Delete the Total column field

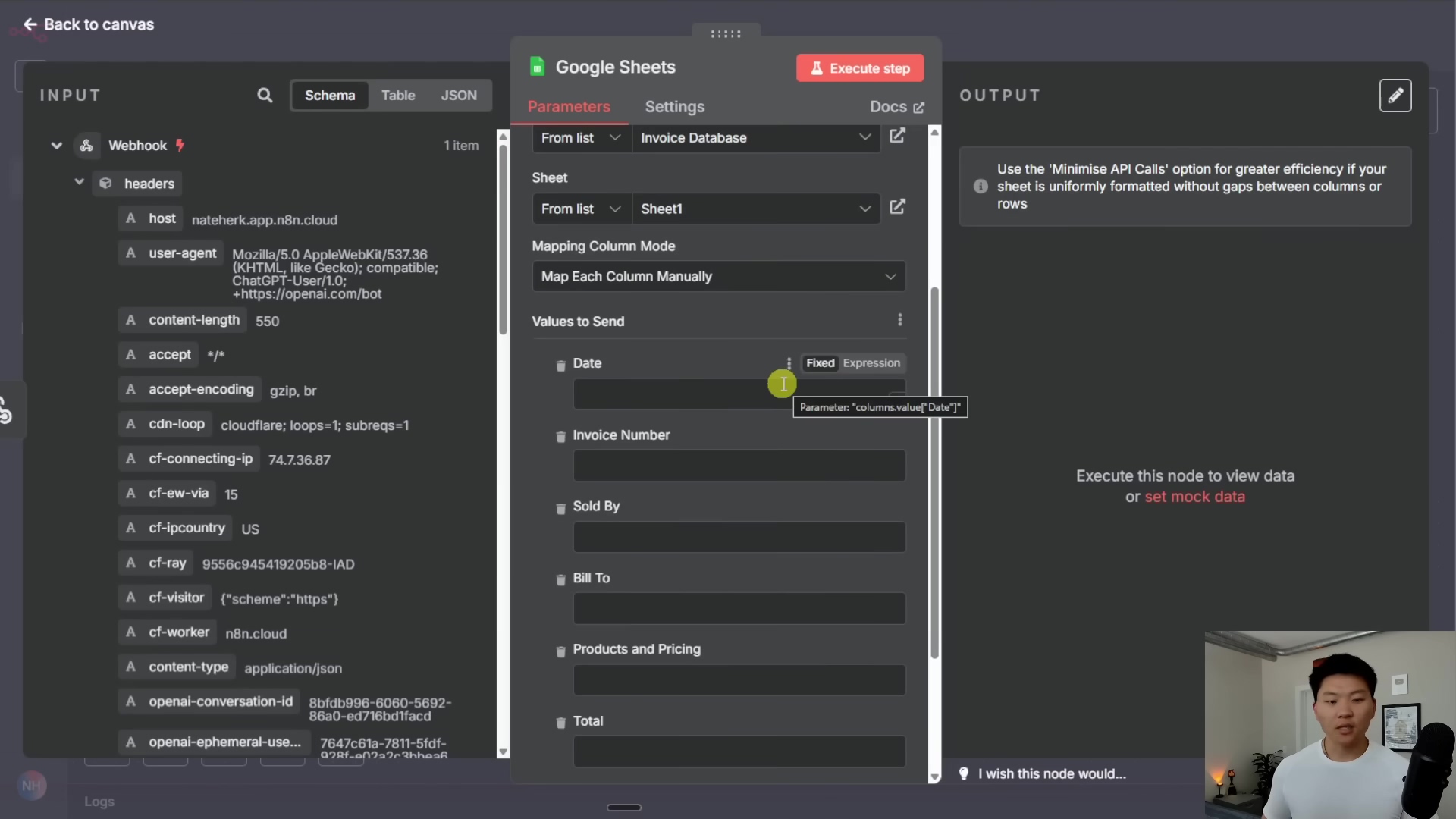tap(561, 723)
